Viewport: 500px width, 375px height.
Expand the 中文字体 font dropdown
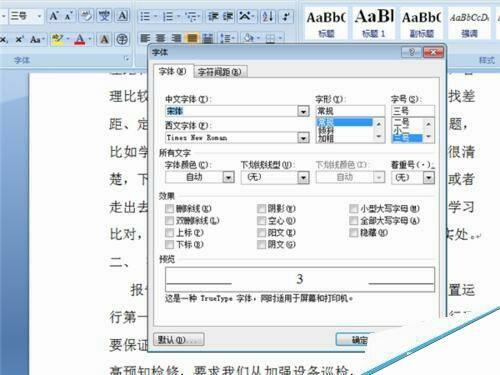303,111
